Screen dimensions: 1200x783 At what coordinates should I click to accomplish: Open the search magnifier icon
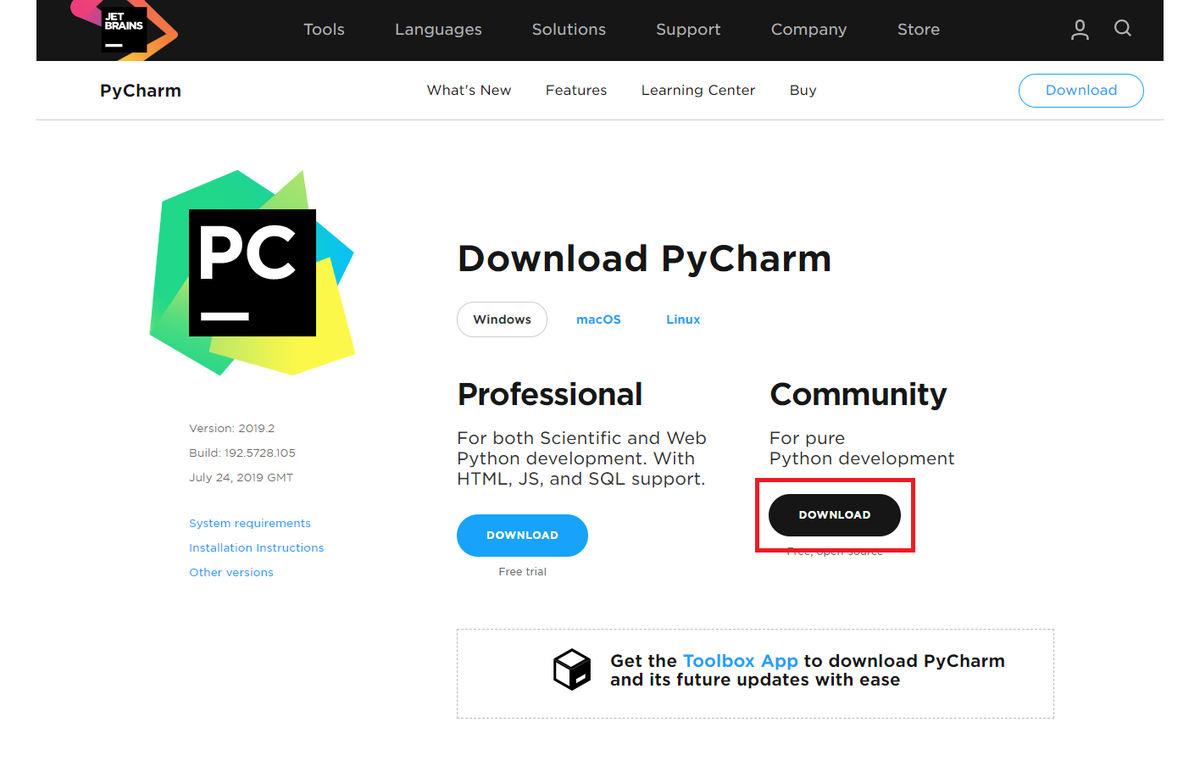[1123, 29]
